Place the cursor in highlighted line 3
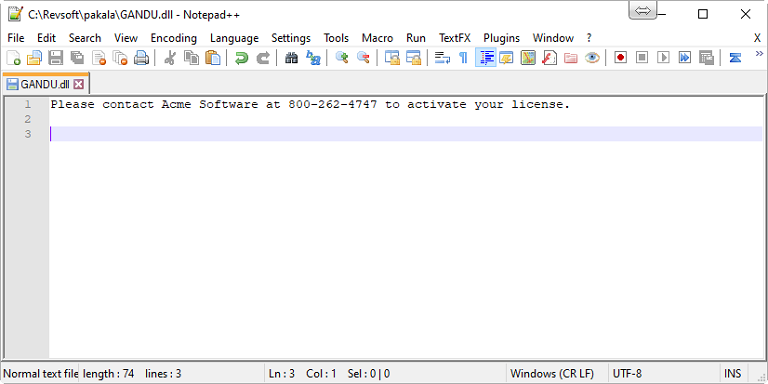Viewport: 768px width, 384px height. pos(406,134)
